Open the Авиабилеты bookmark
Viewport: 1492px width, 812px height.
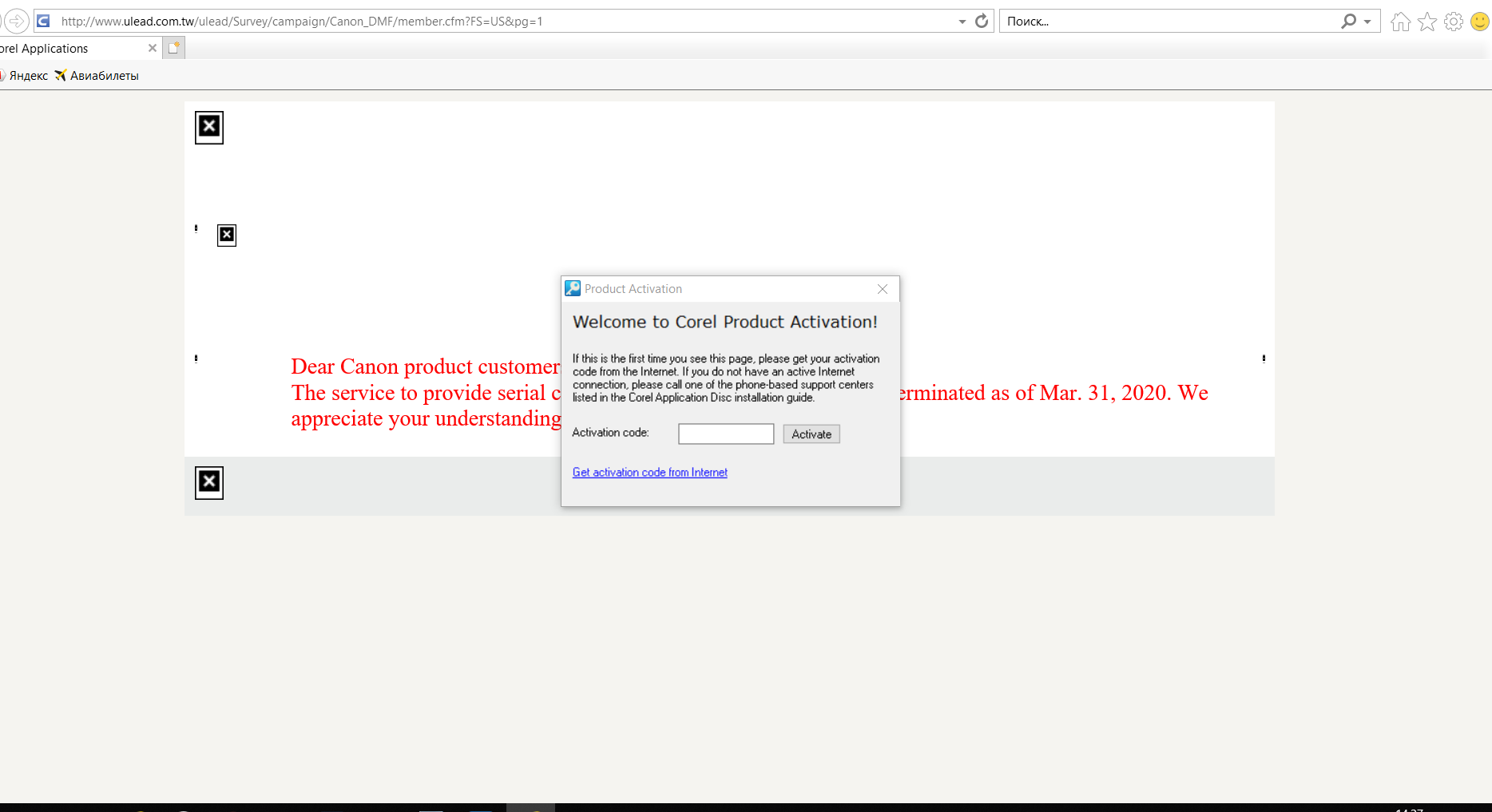(x=97, y=76)
